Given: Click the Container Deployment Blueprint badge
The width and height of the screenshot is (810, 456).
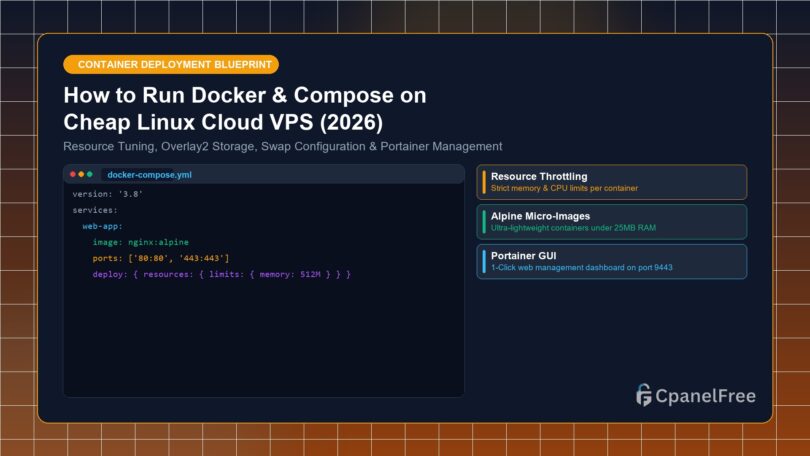Looking at the screenshot, I should [171, 65].
